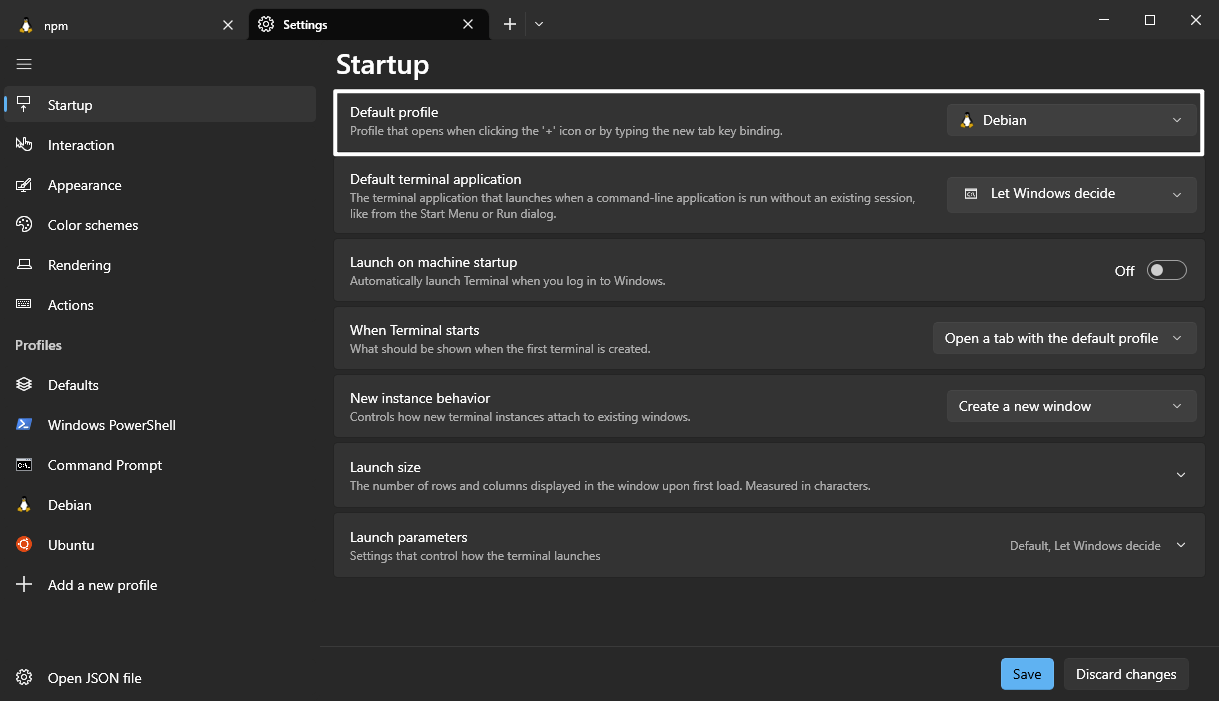Click the plus icon to add new profile
1219x701 pixels.
[25, 585]
